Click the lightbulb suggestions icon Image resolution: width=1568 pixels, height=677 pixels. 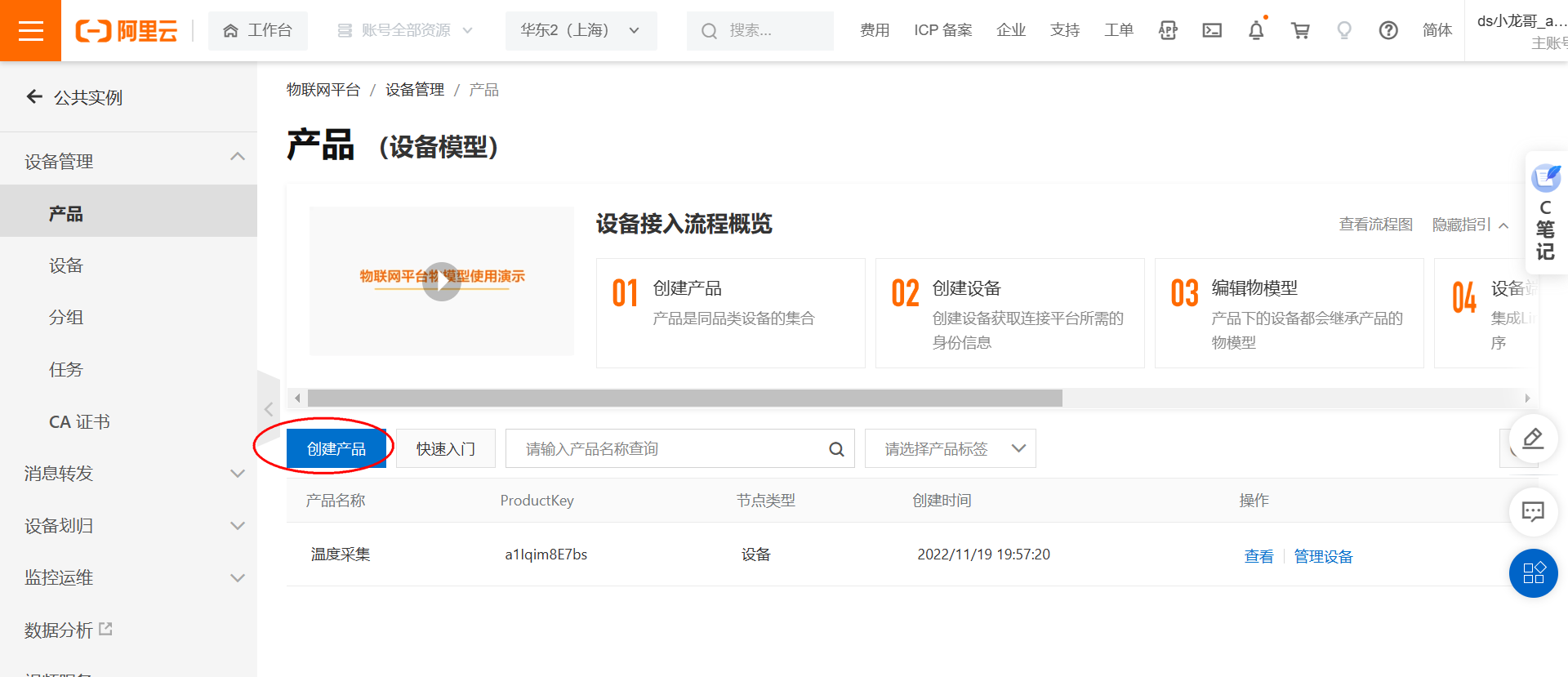(x=1344, y=31)
